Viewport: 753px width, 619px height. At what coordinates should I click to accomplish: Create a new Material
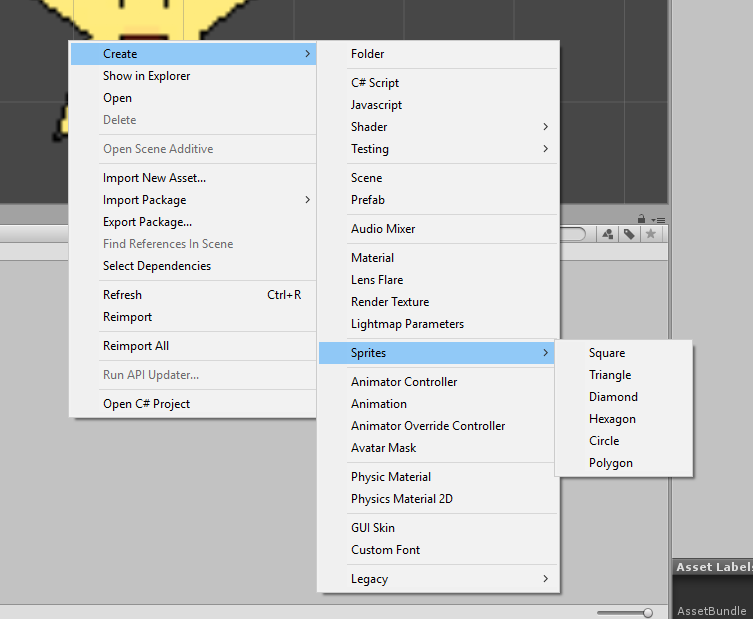click(x=438, y=258)
